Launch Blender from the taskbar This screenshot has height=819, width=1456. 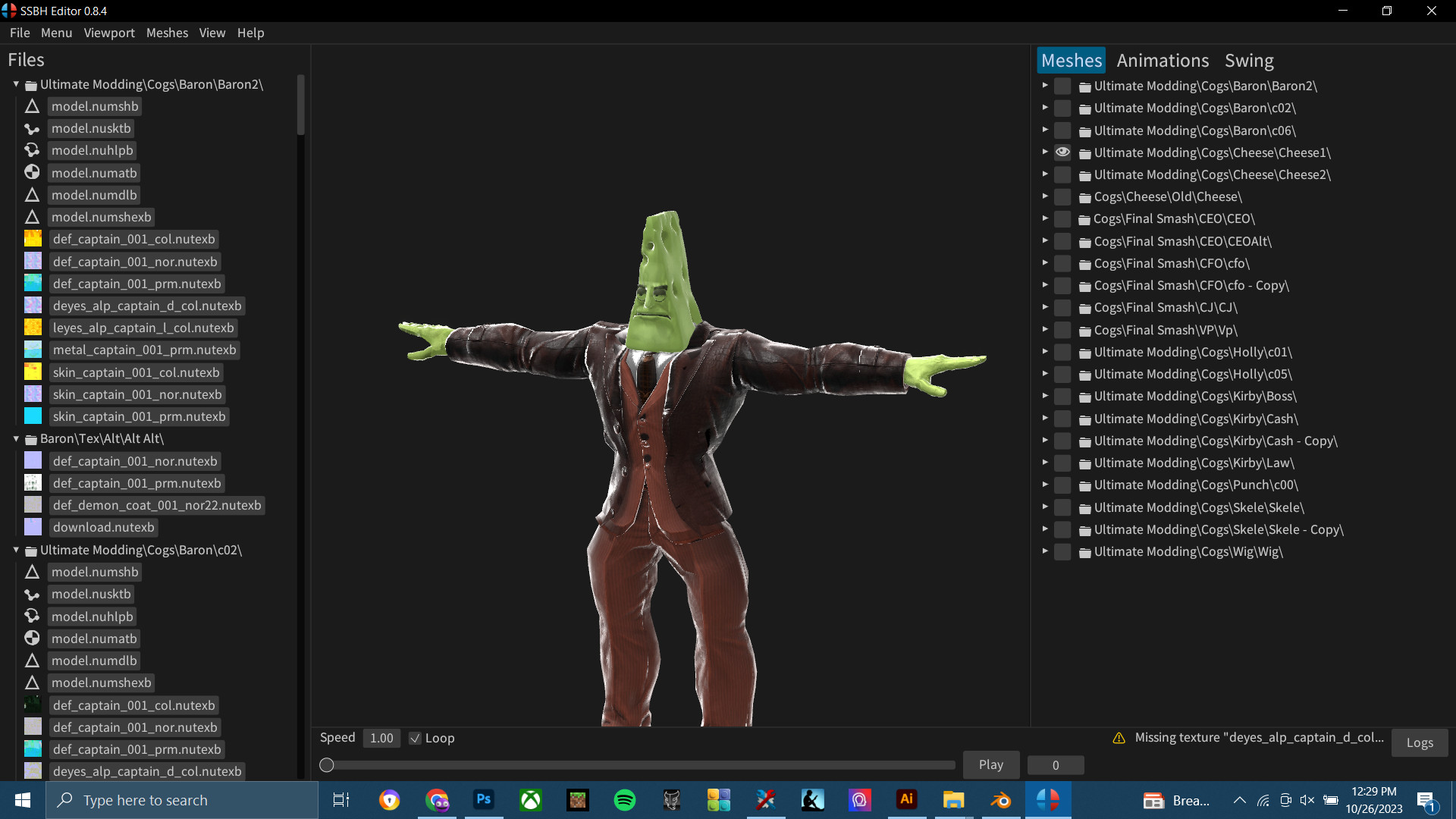[1001, 800]
